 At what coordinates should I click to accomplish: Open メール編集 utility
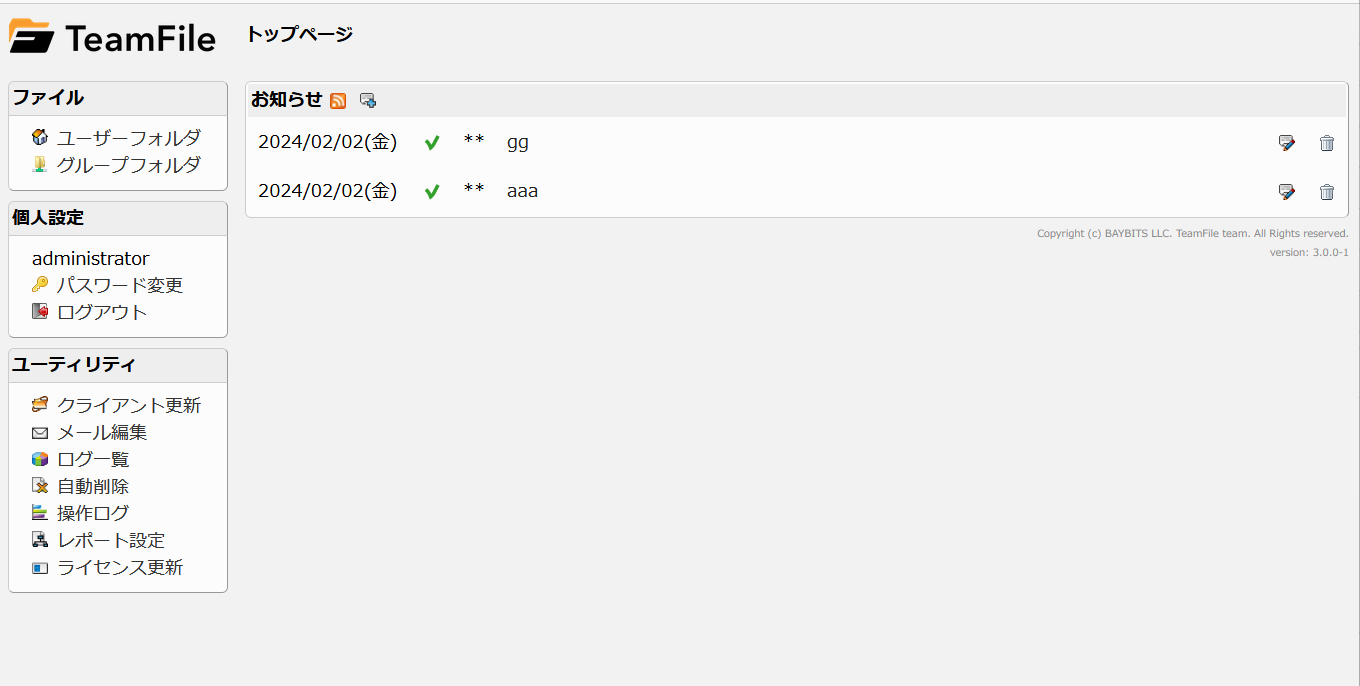(x=102, y=432)
